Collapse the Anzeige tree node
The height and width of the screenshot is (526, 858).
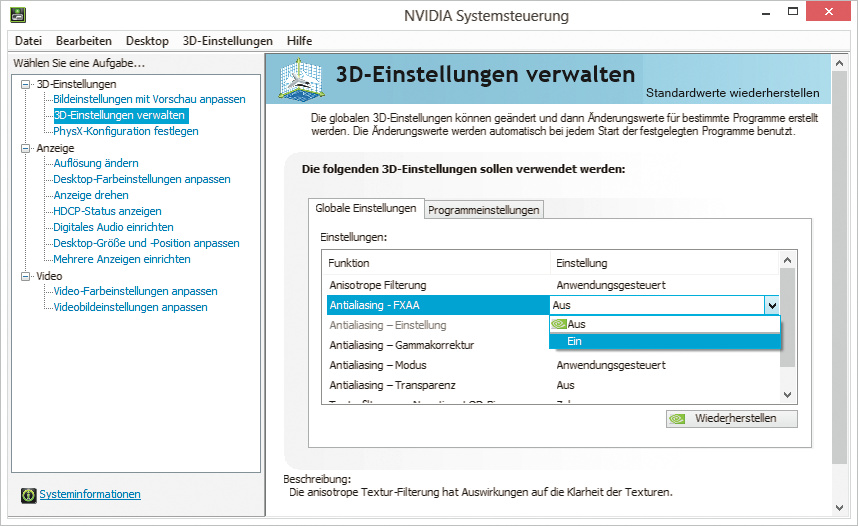(x=25, y=148)
